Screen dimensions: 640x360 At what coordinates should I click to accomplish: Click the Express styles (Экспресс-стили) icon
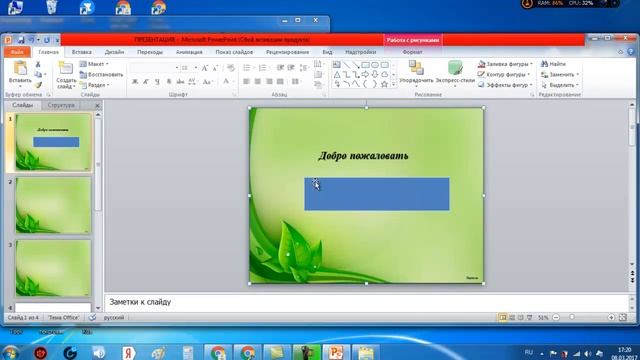[x=455, y=67]
